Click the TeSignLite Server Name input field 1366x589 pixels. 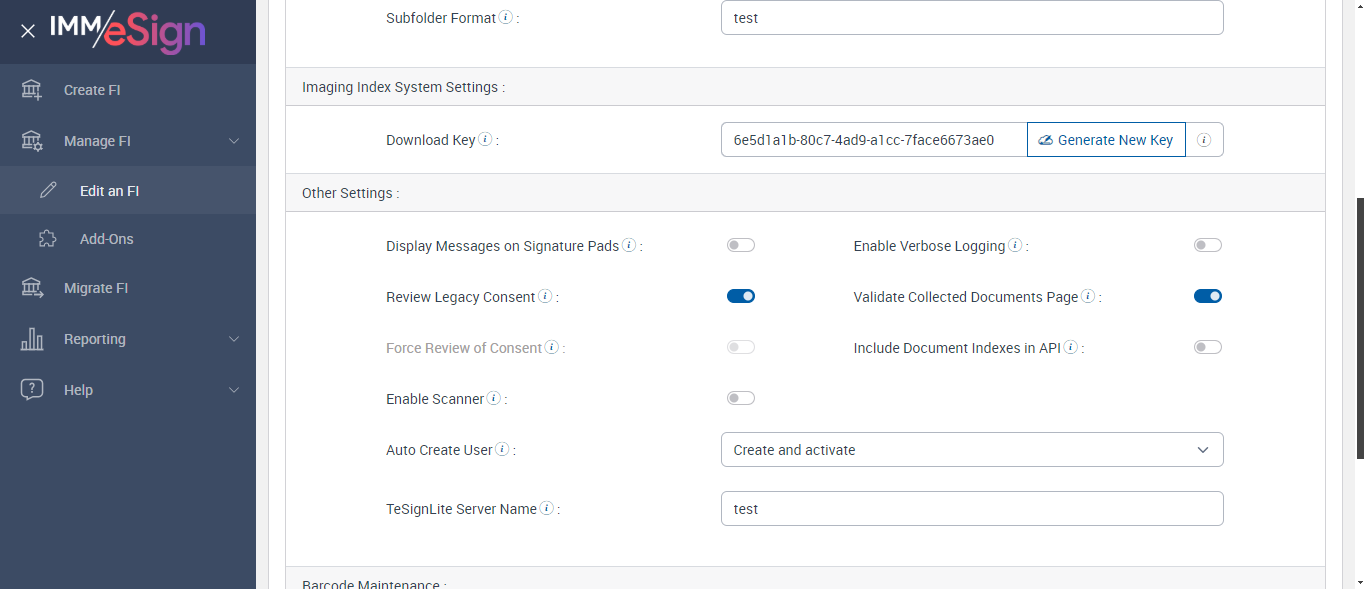[x=971, y=509]
